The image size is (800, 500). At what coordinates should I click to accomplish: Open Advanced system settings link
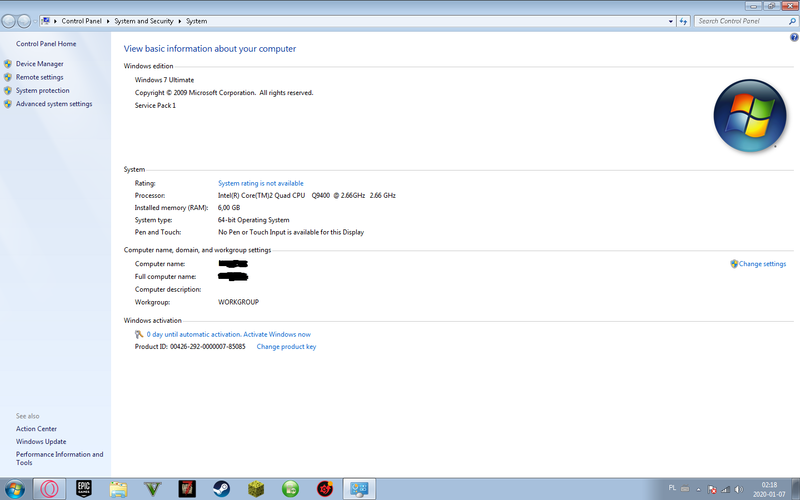[54, 104]
